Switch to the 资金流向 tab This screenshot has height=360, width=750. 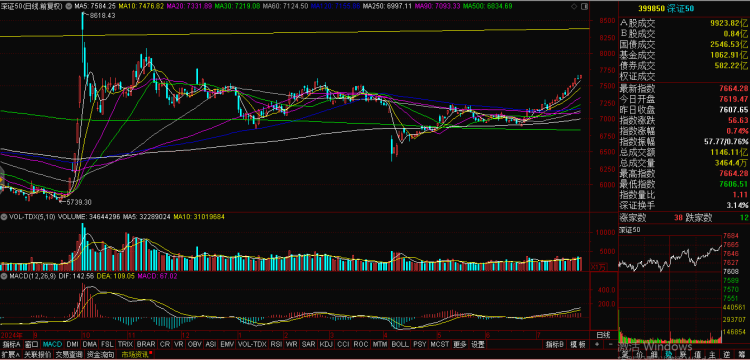pyautogui.click(x=100, y=355)
